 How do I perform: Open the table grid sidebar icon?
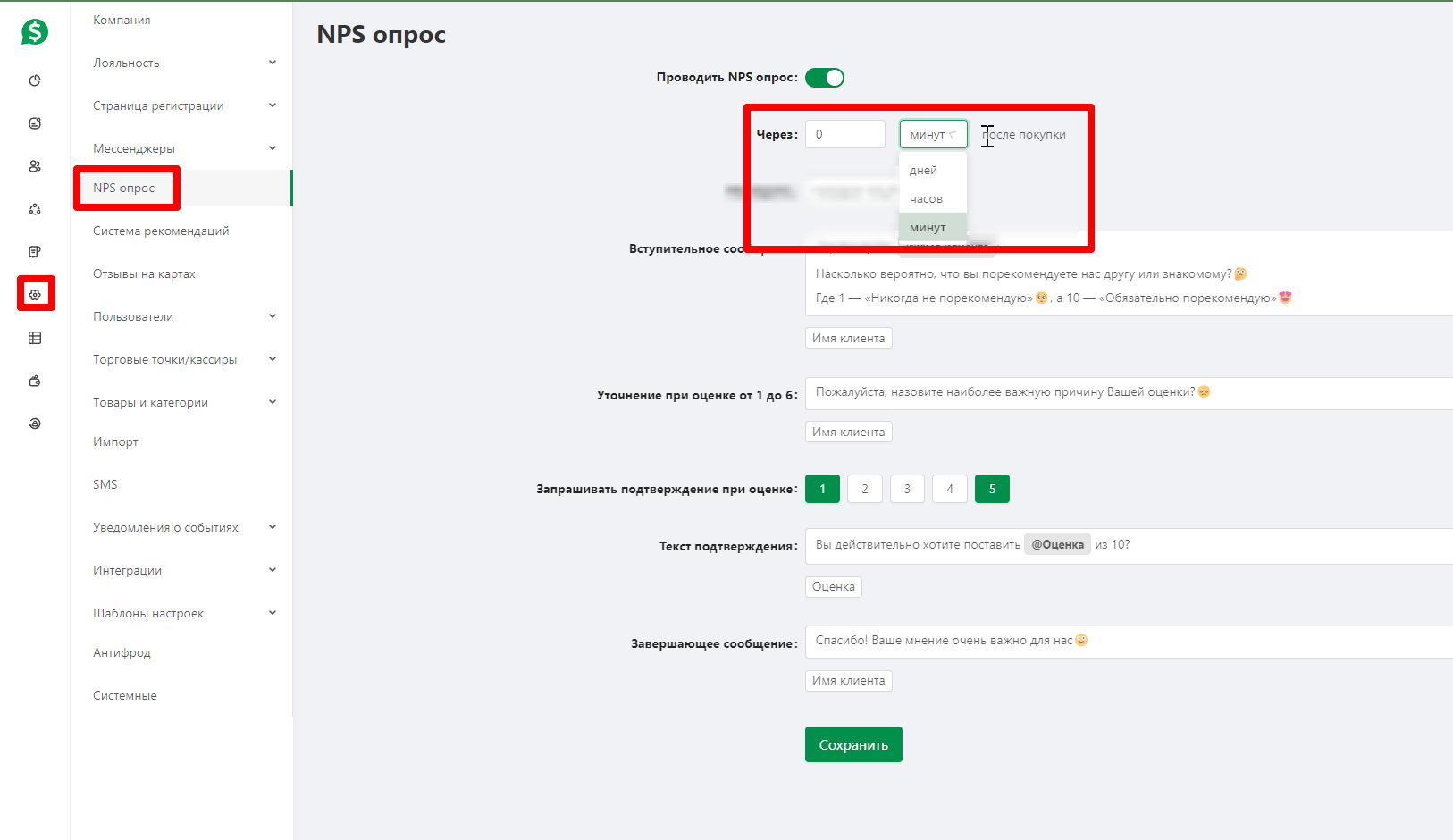(x=35, y=338)
